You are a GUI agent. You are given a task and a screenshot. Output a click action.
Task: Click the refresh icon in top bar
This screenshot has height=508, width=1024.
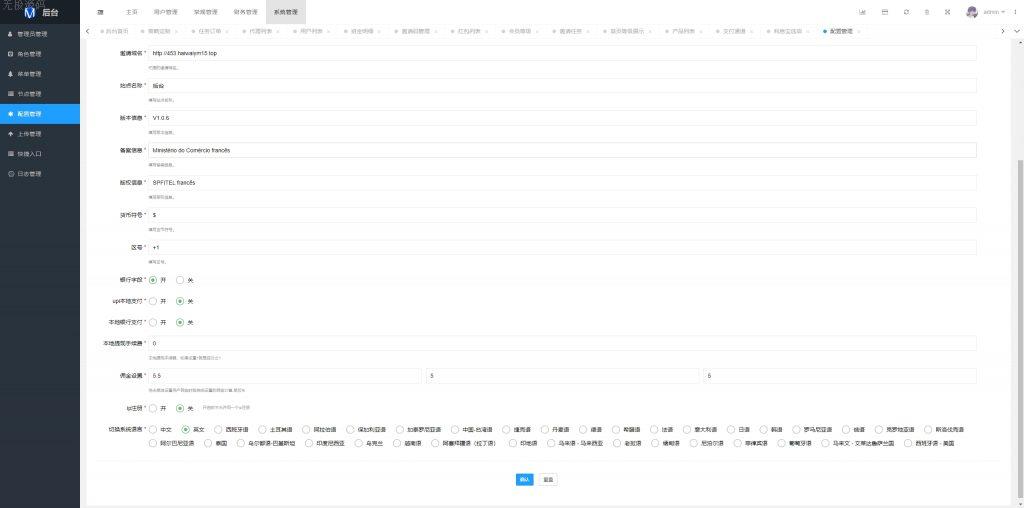coord(906,12)
